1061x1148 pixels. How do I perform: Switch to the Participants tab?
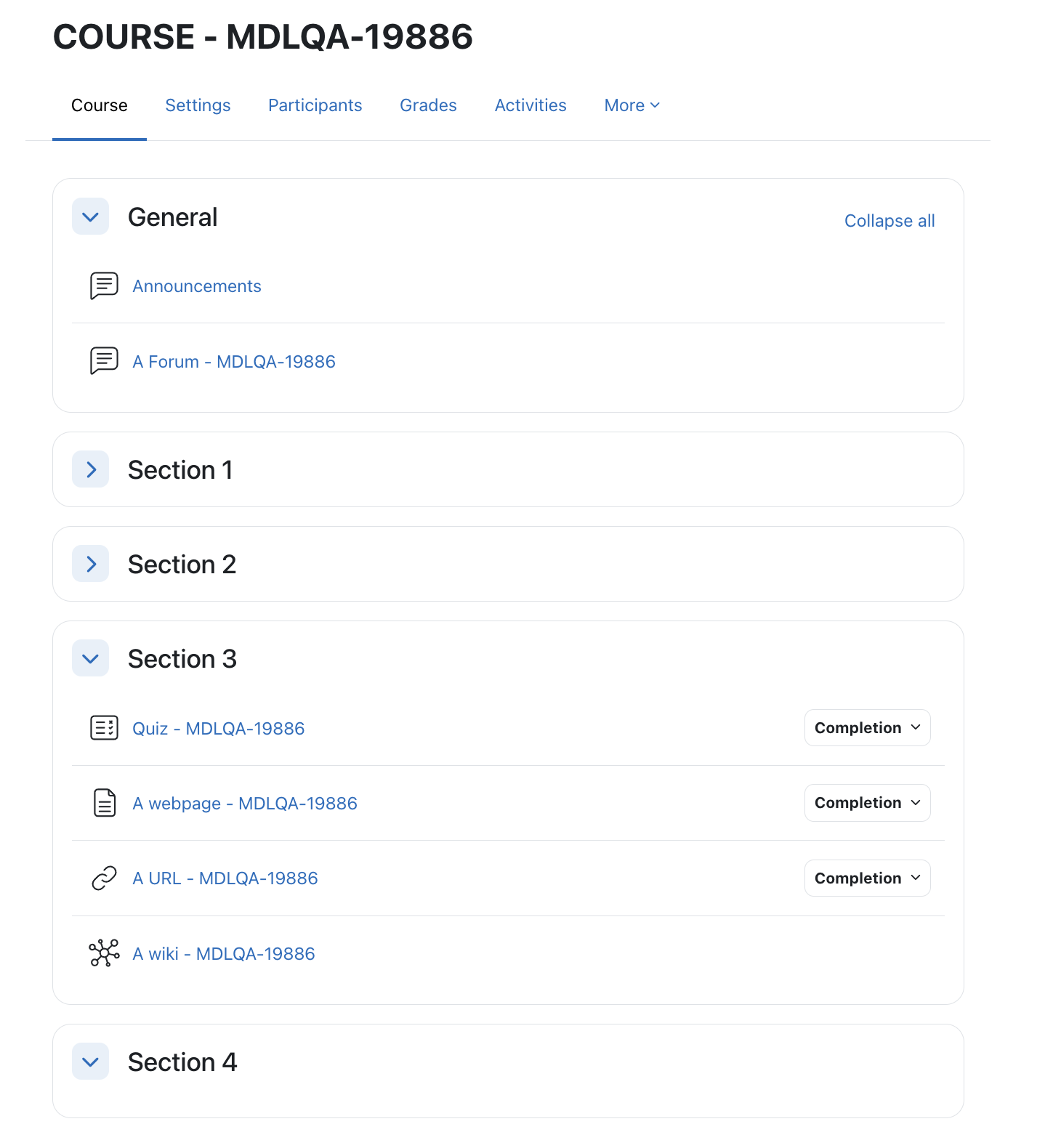point(315,105)
